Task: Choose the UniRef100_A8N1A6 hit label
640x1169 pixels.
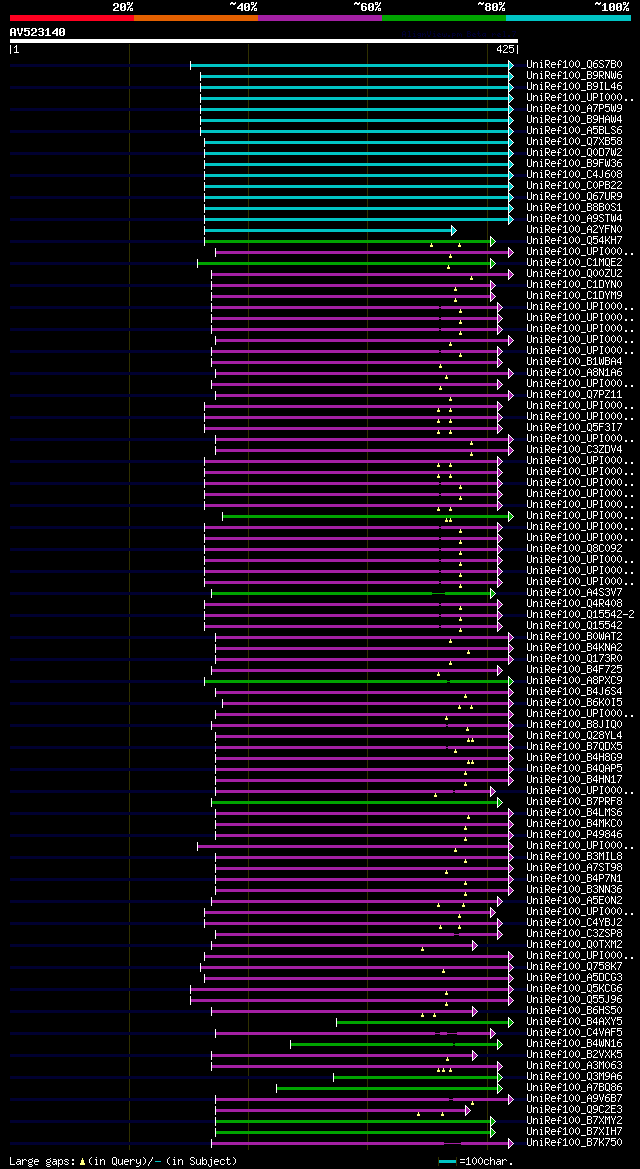Action: [574, 373]
